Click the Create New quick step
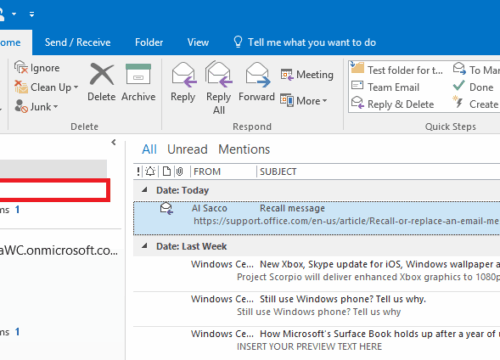The height and width of the screenshot is (360, 500). [x=476, y=104]
